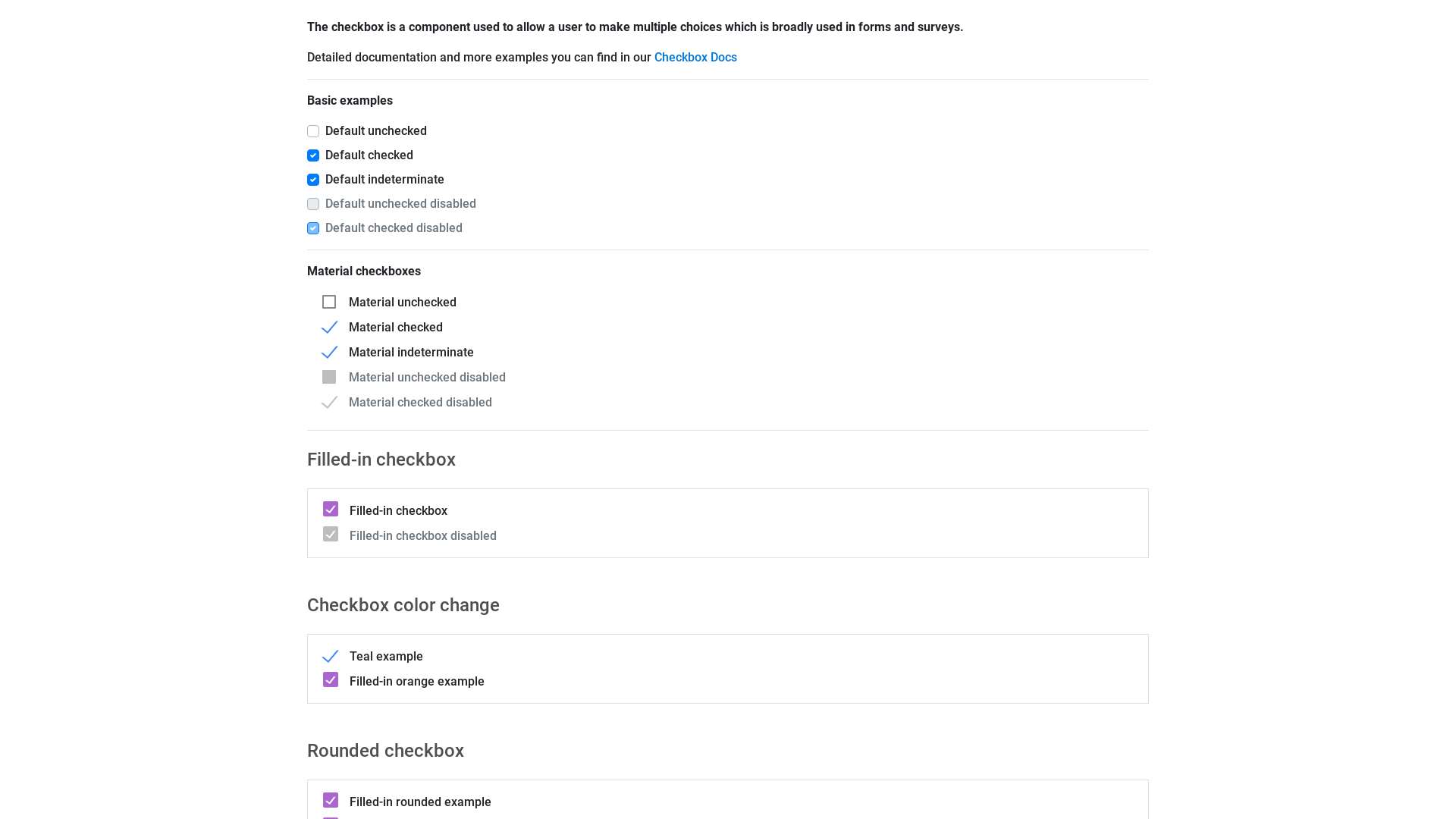Click the Default checked disabled checkbox
This screenshot has width=1456, height=819.
point(313,228)
